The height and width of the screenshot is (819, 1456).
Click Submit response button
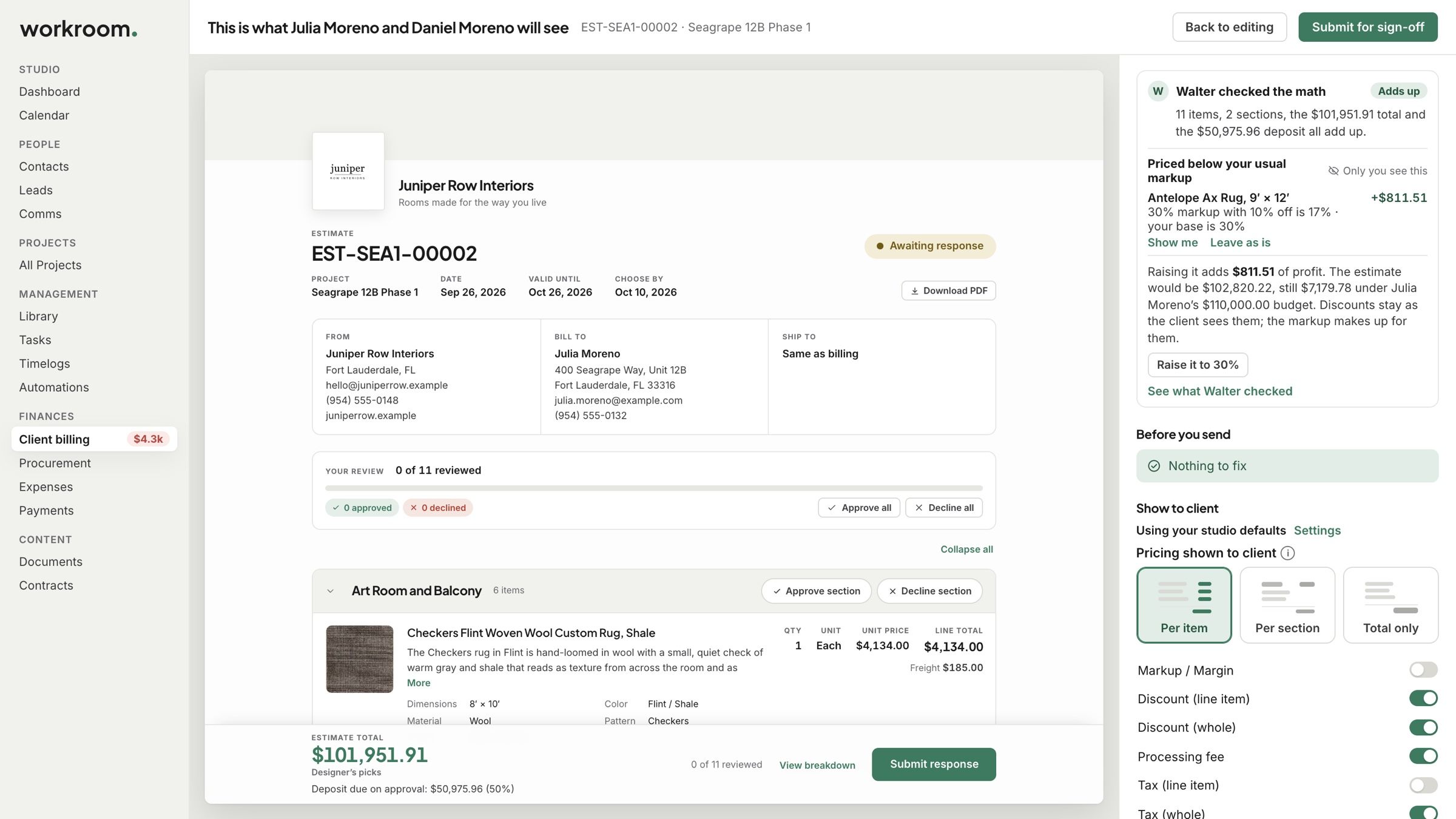(x=934, y=764)
